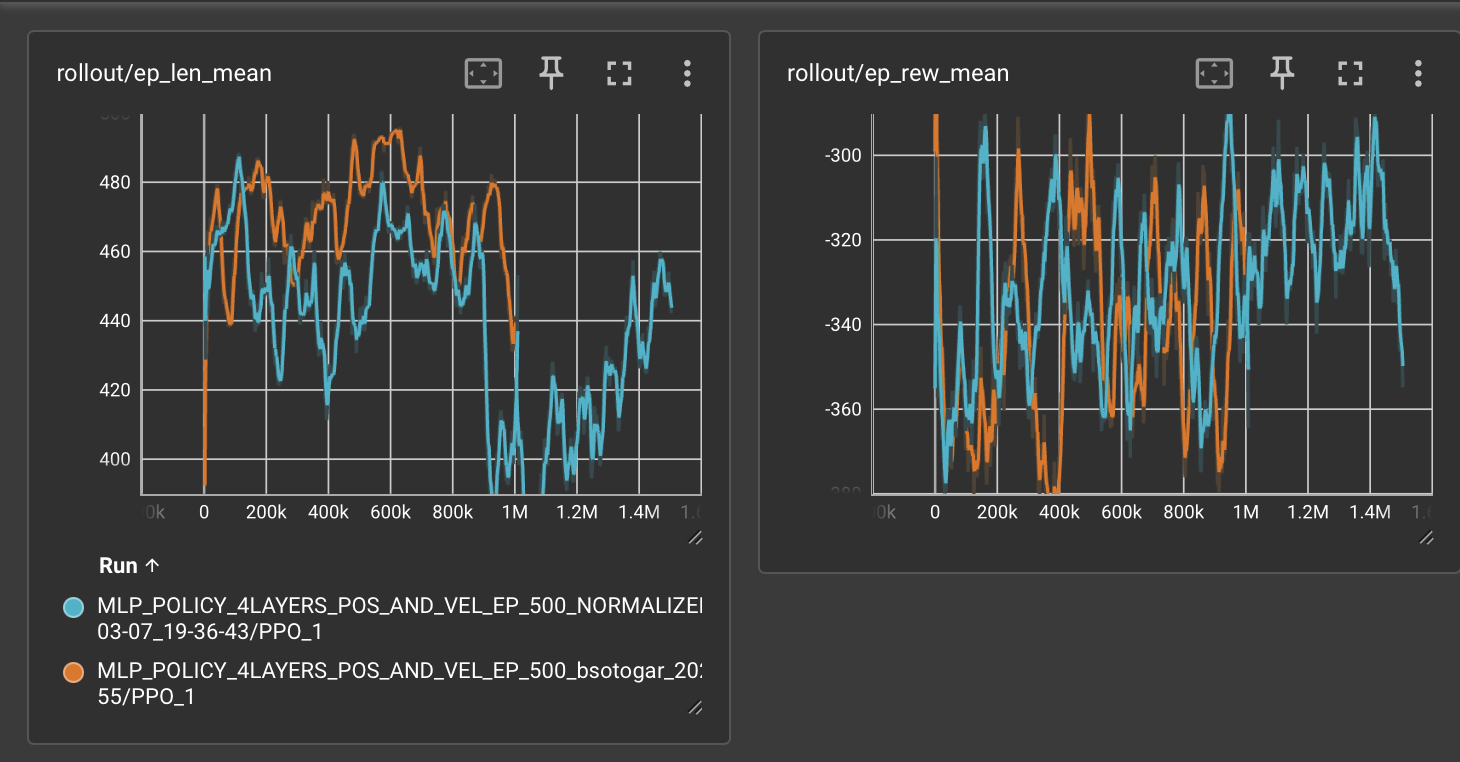Open the ep_rew_mean three-dot menu
Image resolution: width=1460 pixels, height=762 pixels.
pyautogui.click(x=1418, y=73)
